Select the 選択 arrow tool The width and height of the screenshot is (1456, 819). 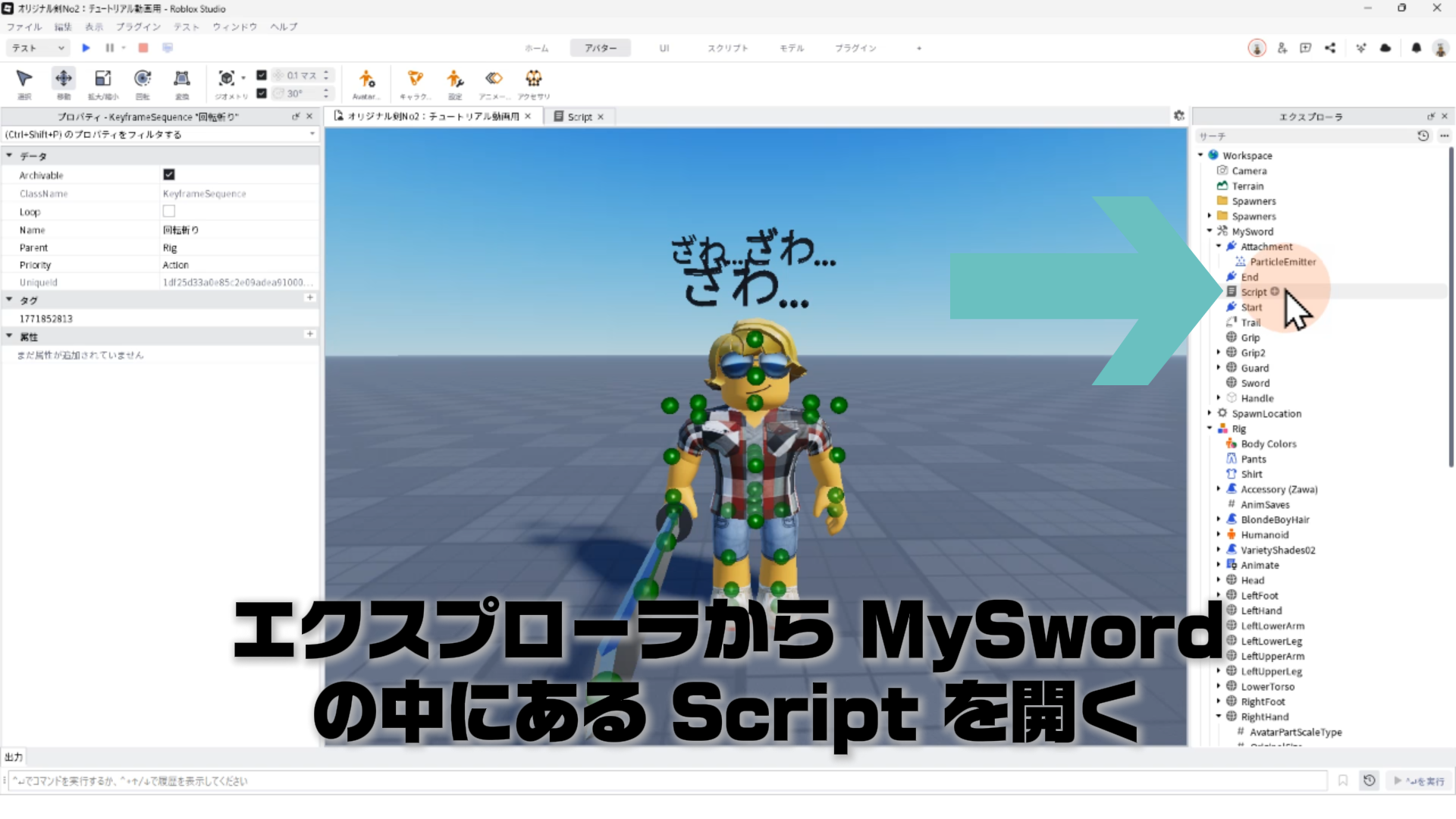(x=24, y=79)
